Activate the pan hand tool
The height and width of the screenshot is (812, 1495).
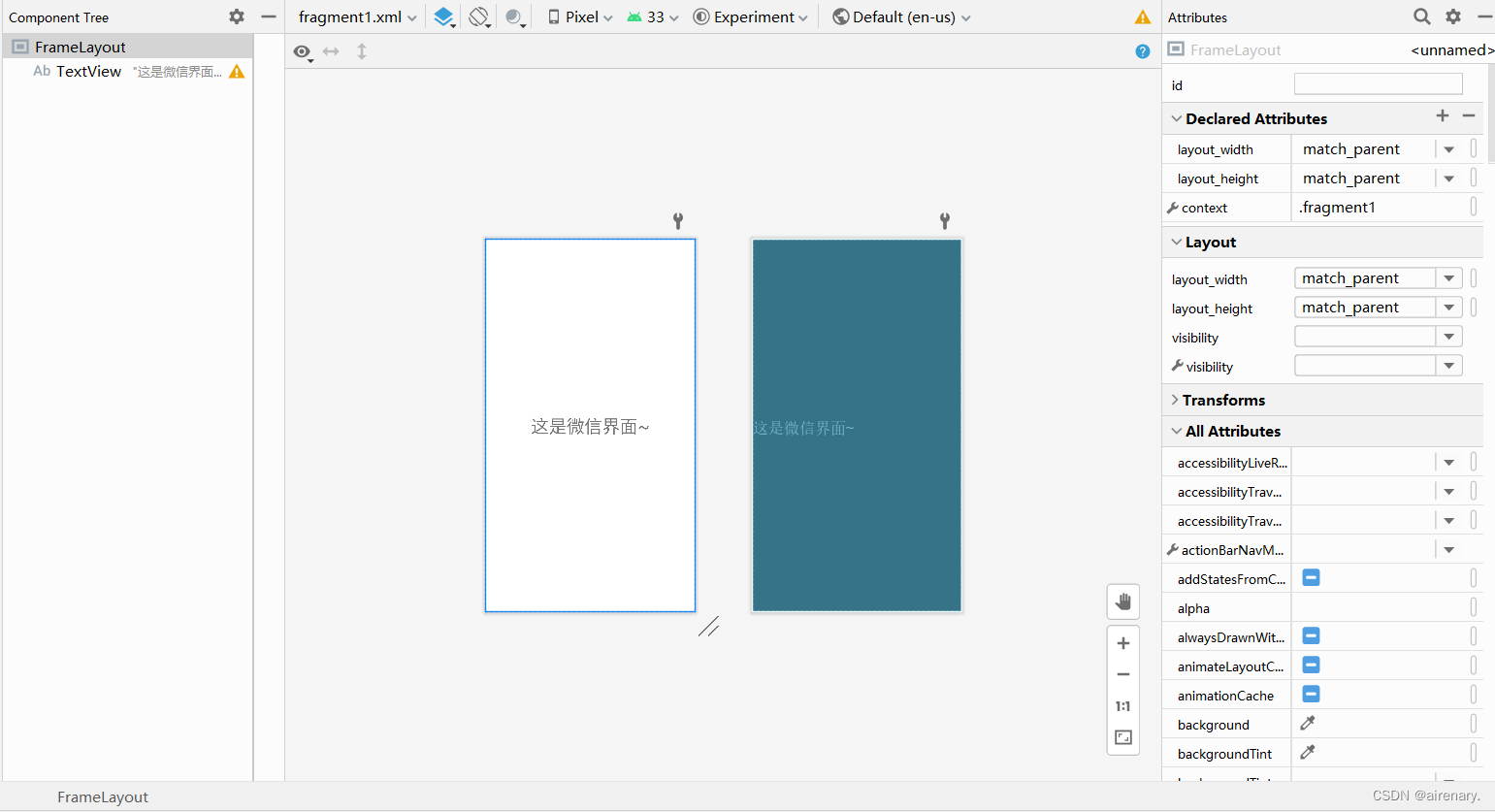click(1123, 602)
